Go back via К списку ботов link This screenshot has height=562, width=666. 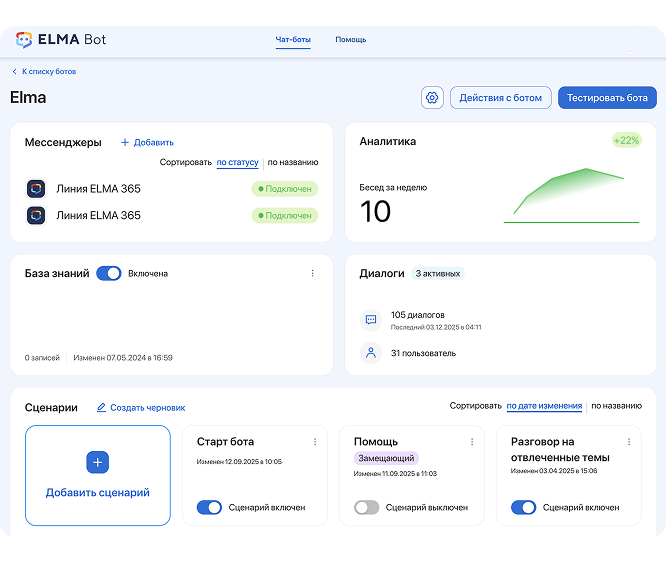point(49,71)
